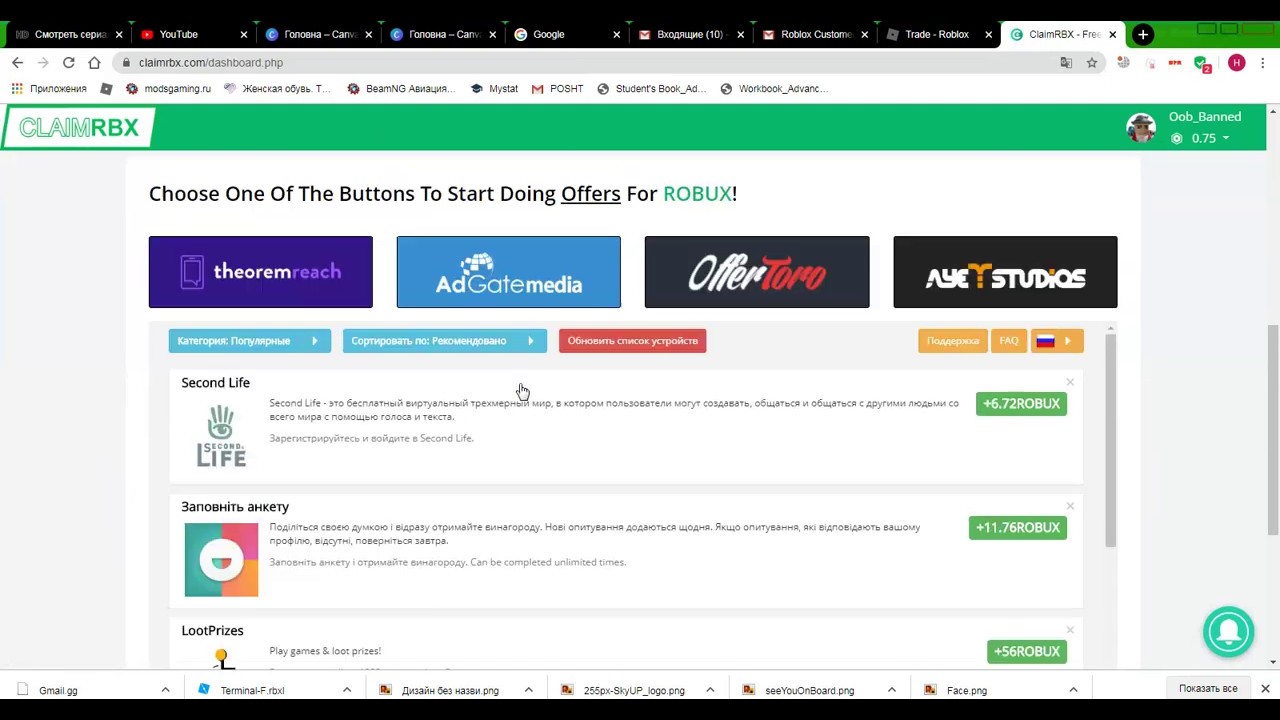Click the browser back arrow
1280x720 pixels.
point(17,62)
